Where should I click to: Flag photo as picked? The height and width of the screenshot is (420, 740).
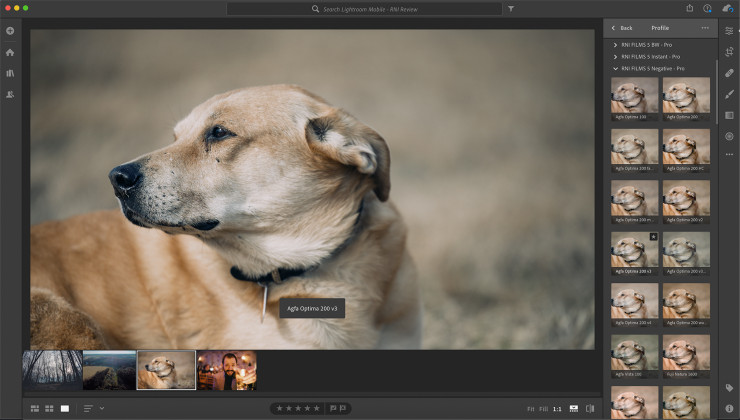pyautogui.click(x=333, y=408)
